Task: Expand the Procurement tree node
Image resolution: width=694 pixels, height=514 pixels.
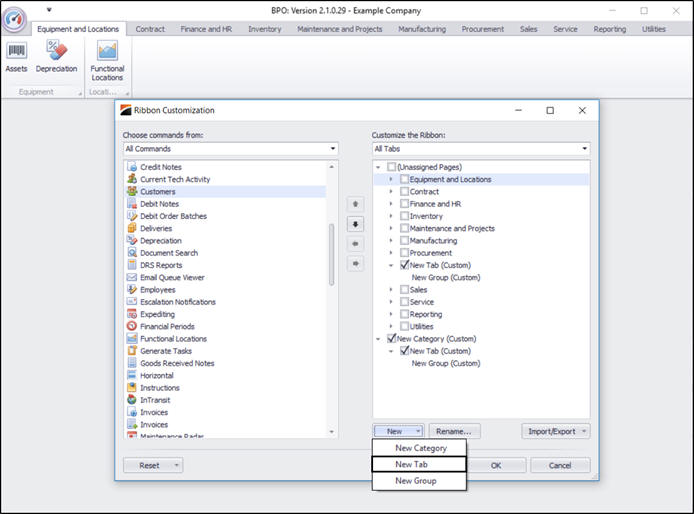Action: [x=391, y=253]
